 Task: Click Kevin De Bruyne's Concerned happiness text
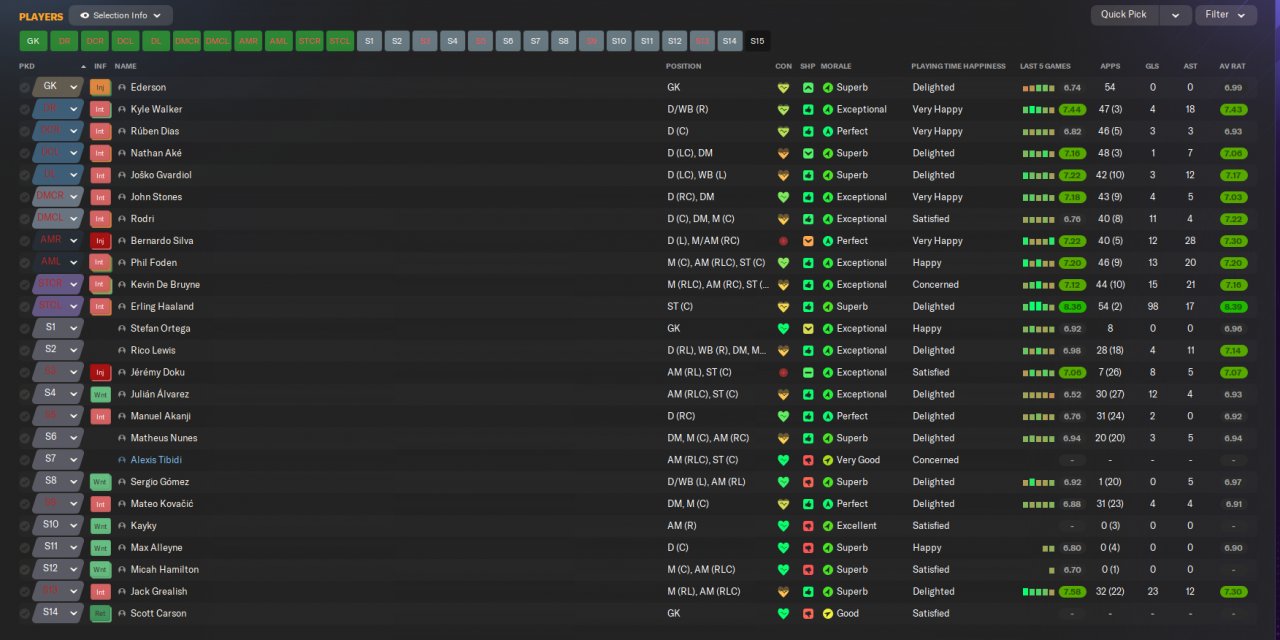pos(936,285)
